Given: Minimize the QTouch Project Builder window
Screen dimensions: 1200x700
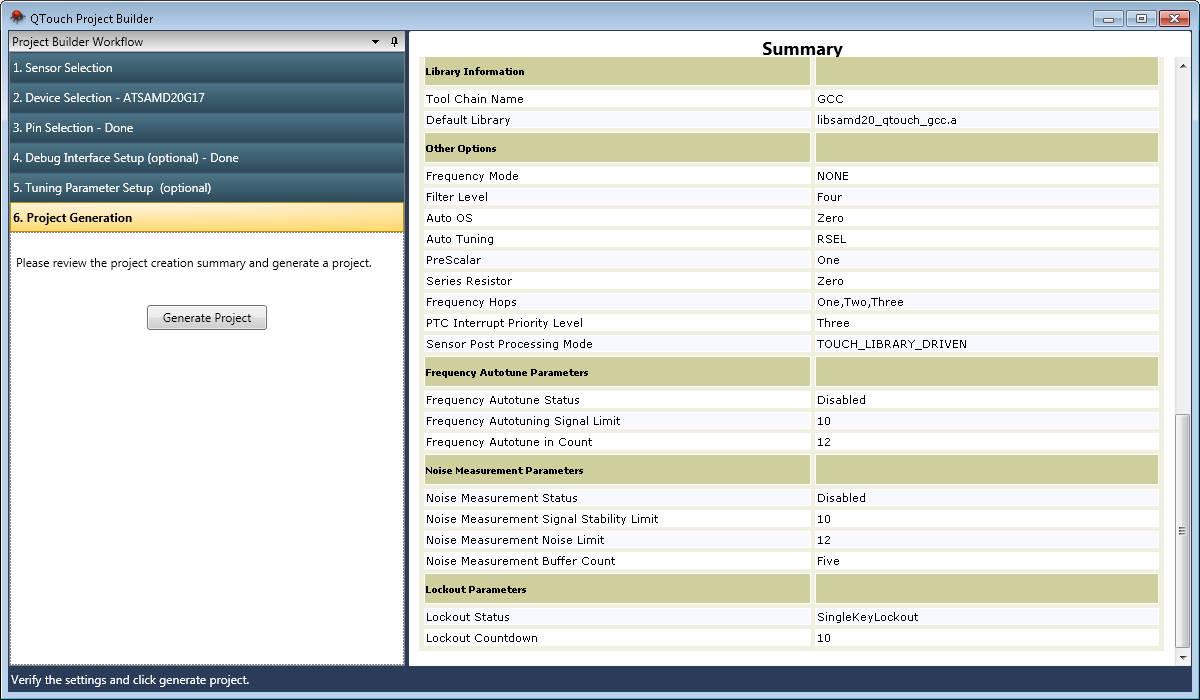Looking at the screenshot, I should pyautogui.click(x=1108, y=18).
